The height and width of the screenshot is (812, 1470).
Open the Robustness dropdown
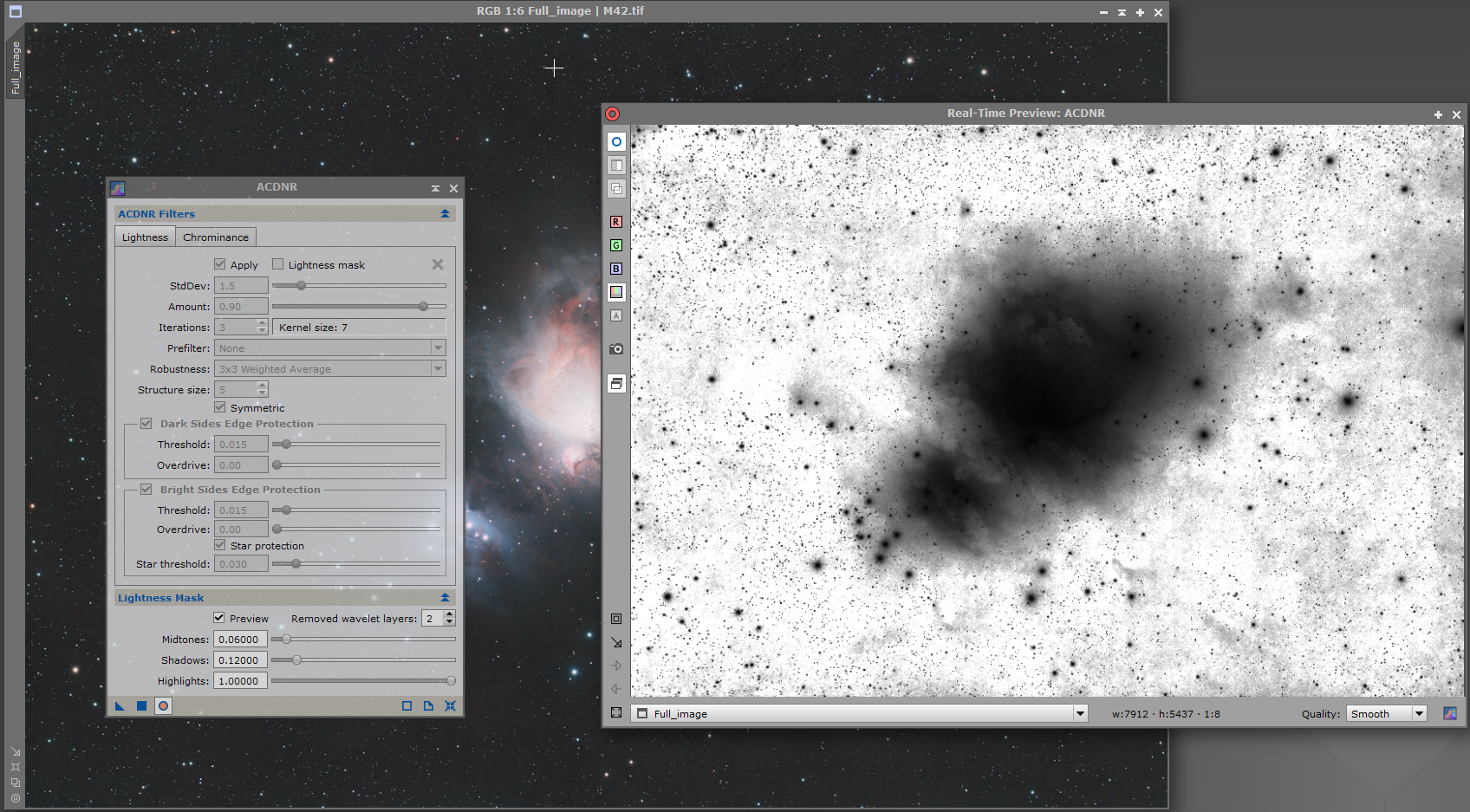(x=329, y=369)
